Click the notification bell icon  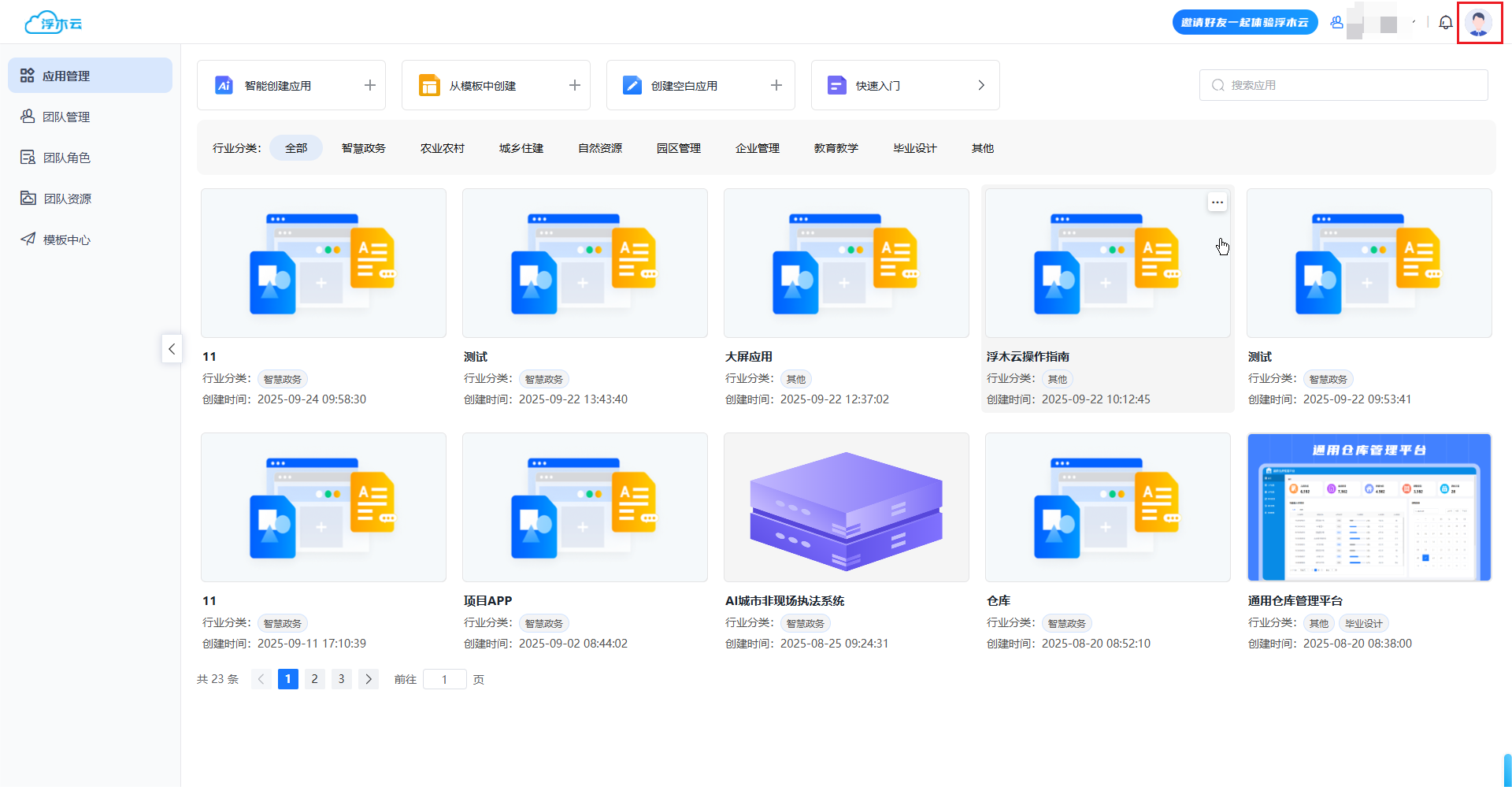pyautogui.click(x=1446, y=23)
